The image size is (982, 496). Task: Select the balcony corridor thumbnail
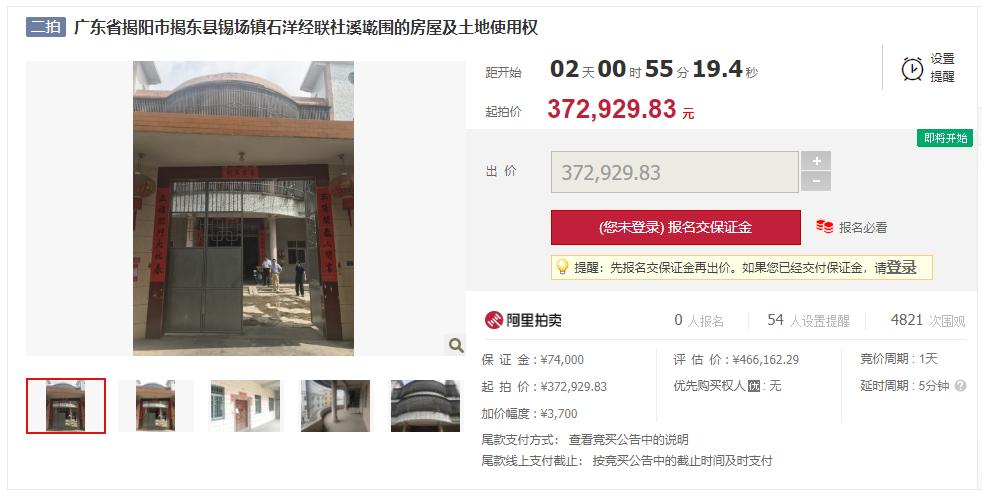pos(335,406)
